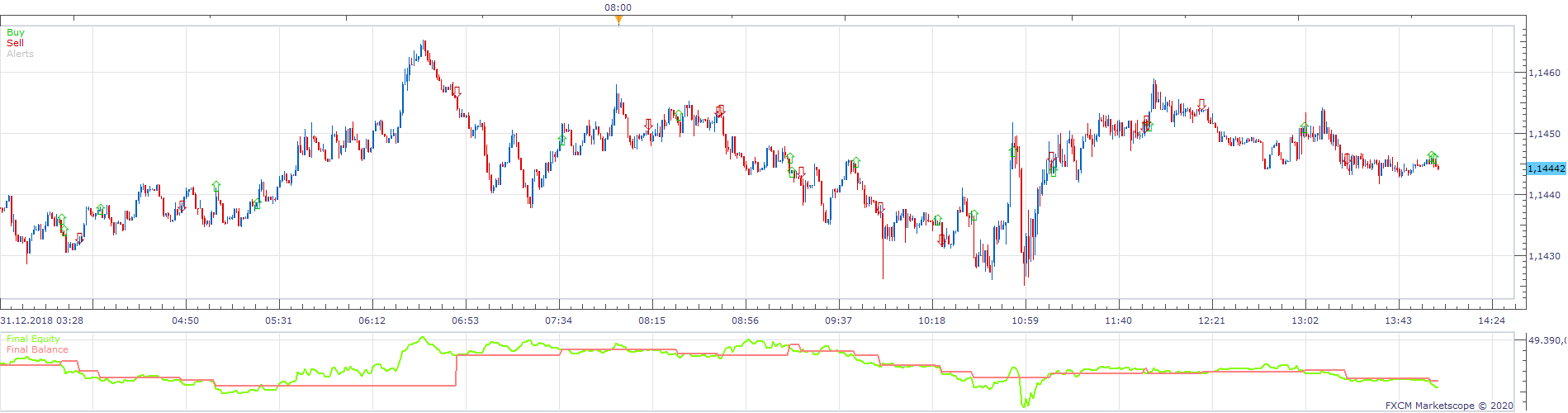This screenshot has height=413, width=1568.
Task: Click the 14:24 time axis label
Action: tap(1491, 320)
